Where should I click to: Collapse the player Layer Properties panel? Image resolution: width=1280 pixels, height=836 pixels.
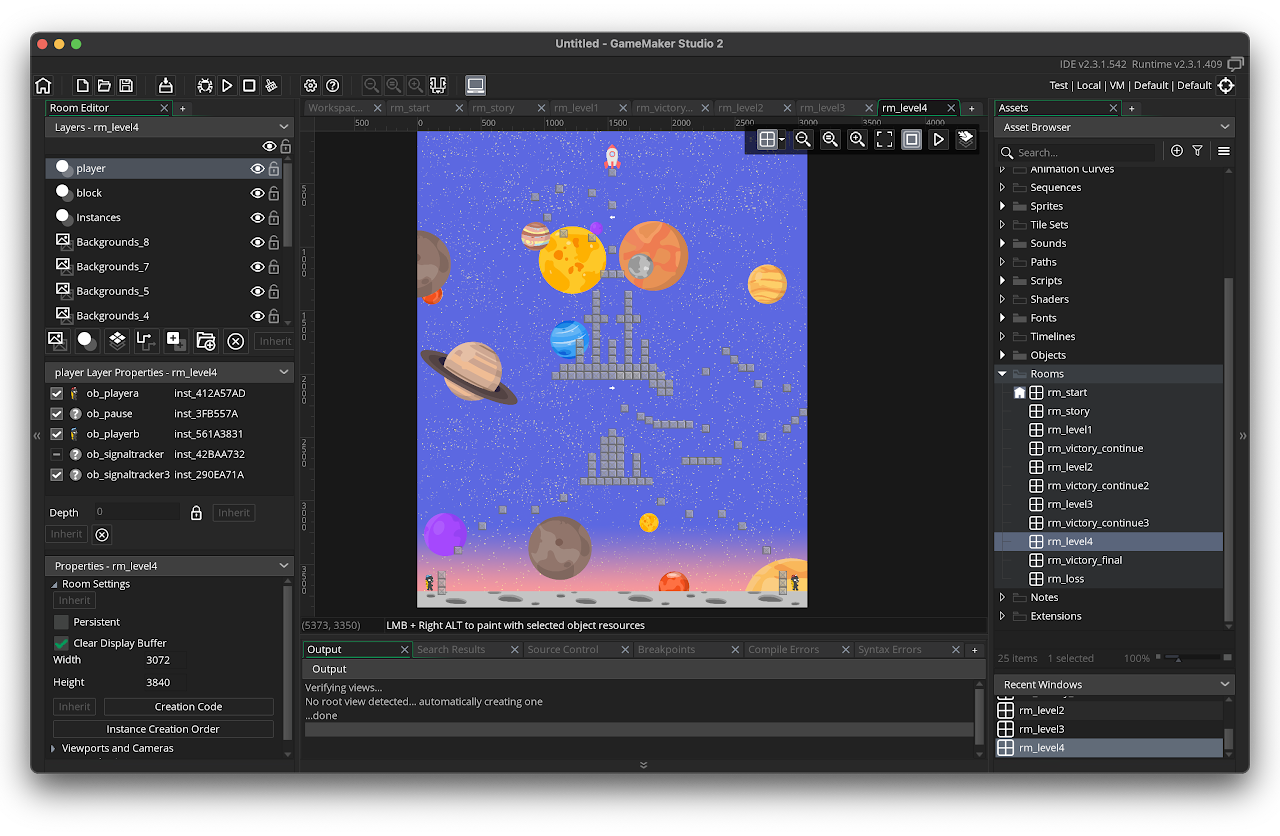point(284,372)
